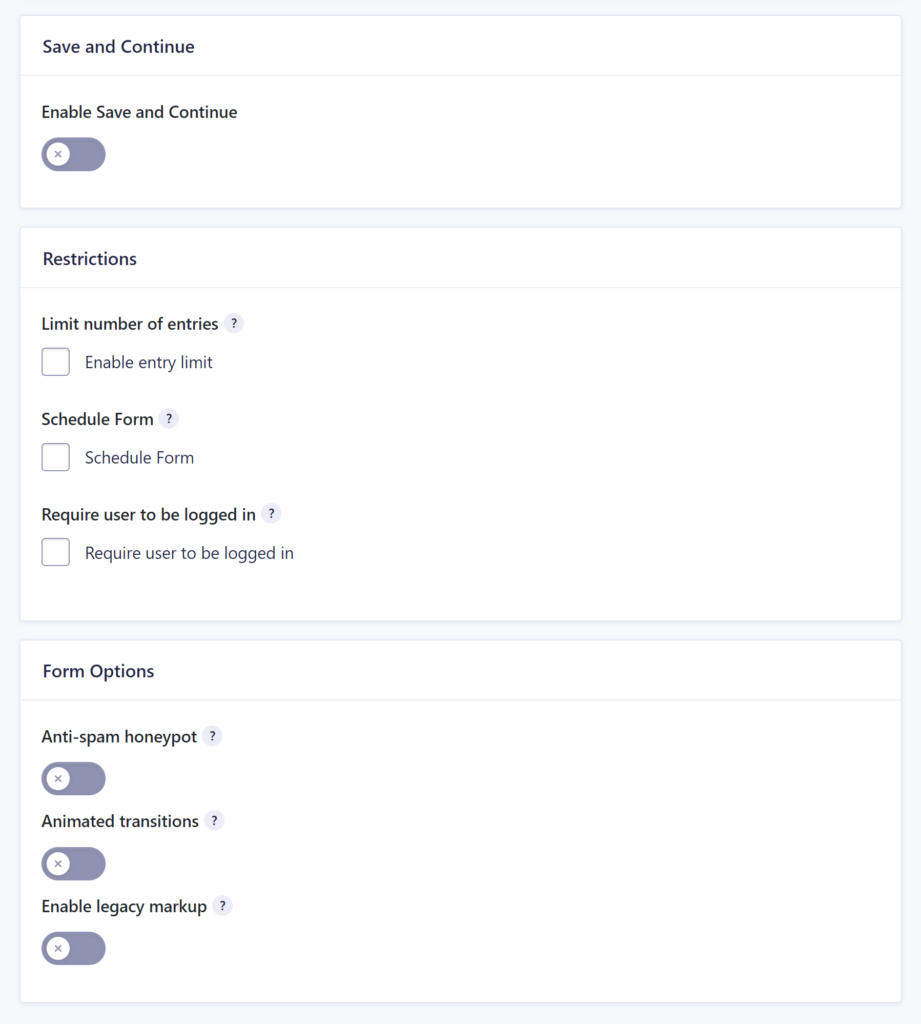
Task: Click the help icon beside Limit number of entries
Action: [234, 323]
